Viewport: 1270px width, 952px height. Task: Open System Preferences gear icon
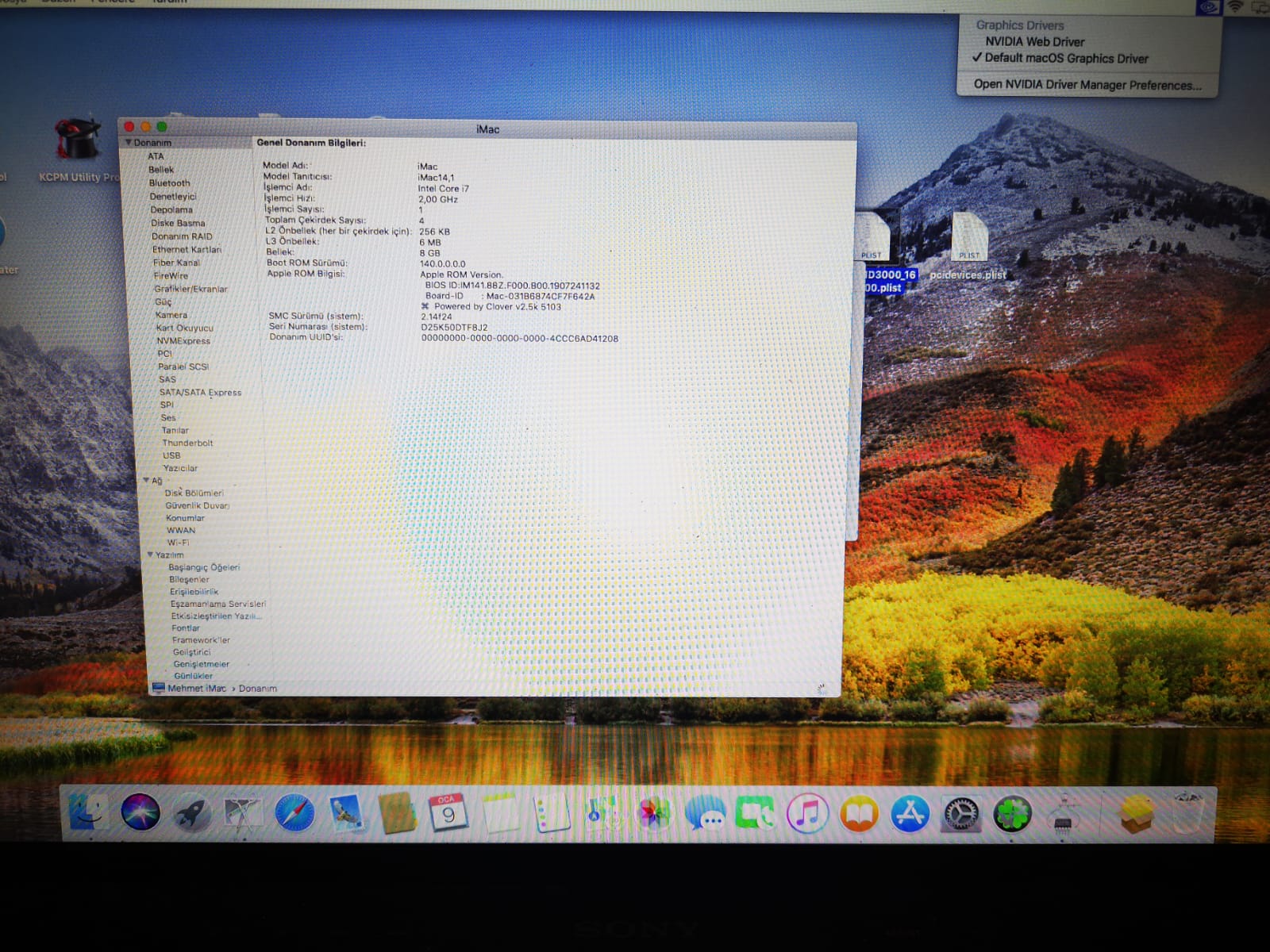pos(961,814)
